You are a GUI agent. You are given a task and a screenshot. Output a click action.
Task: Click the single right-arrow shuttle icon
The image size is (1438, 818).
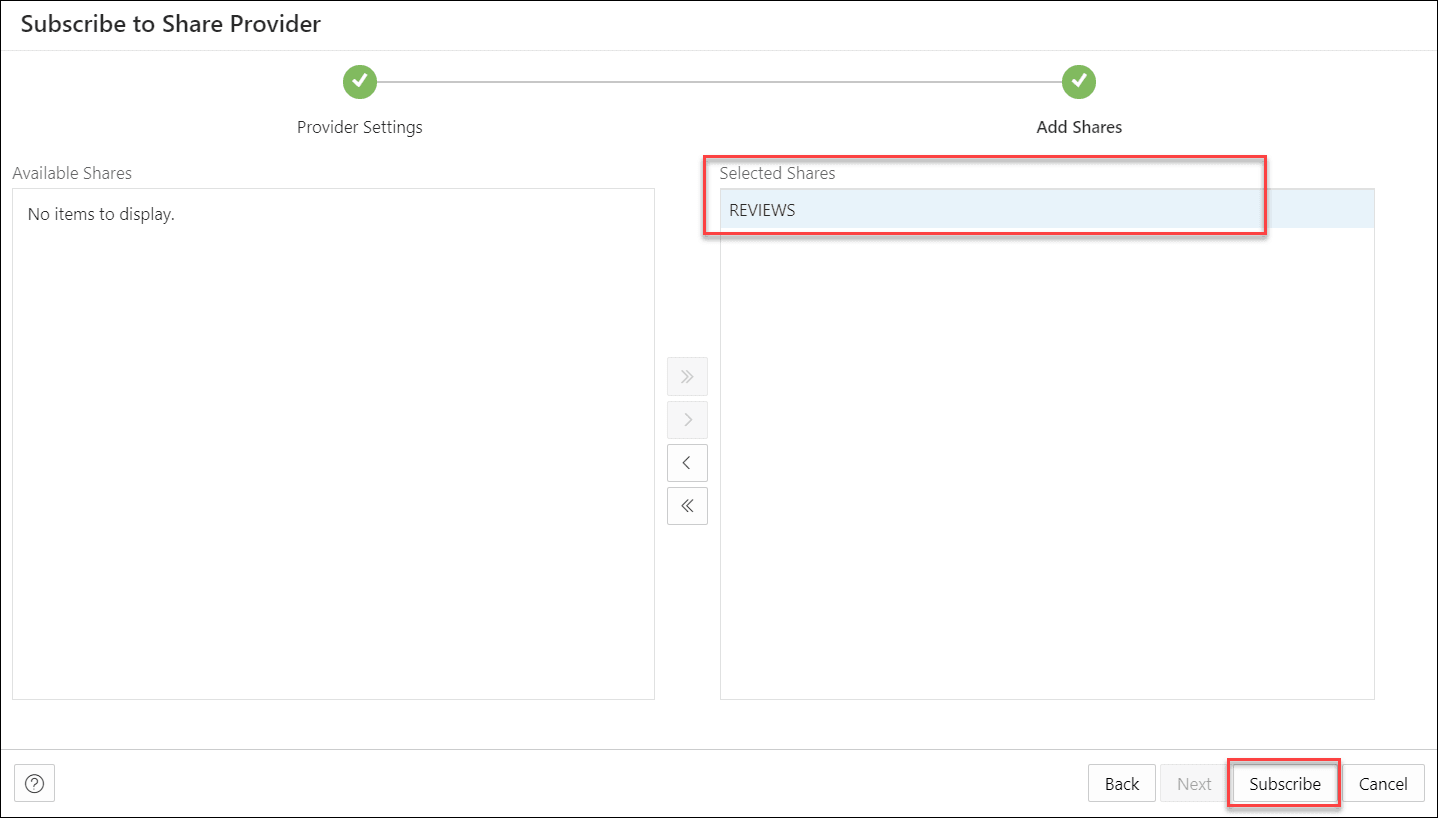(687, 419)
